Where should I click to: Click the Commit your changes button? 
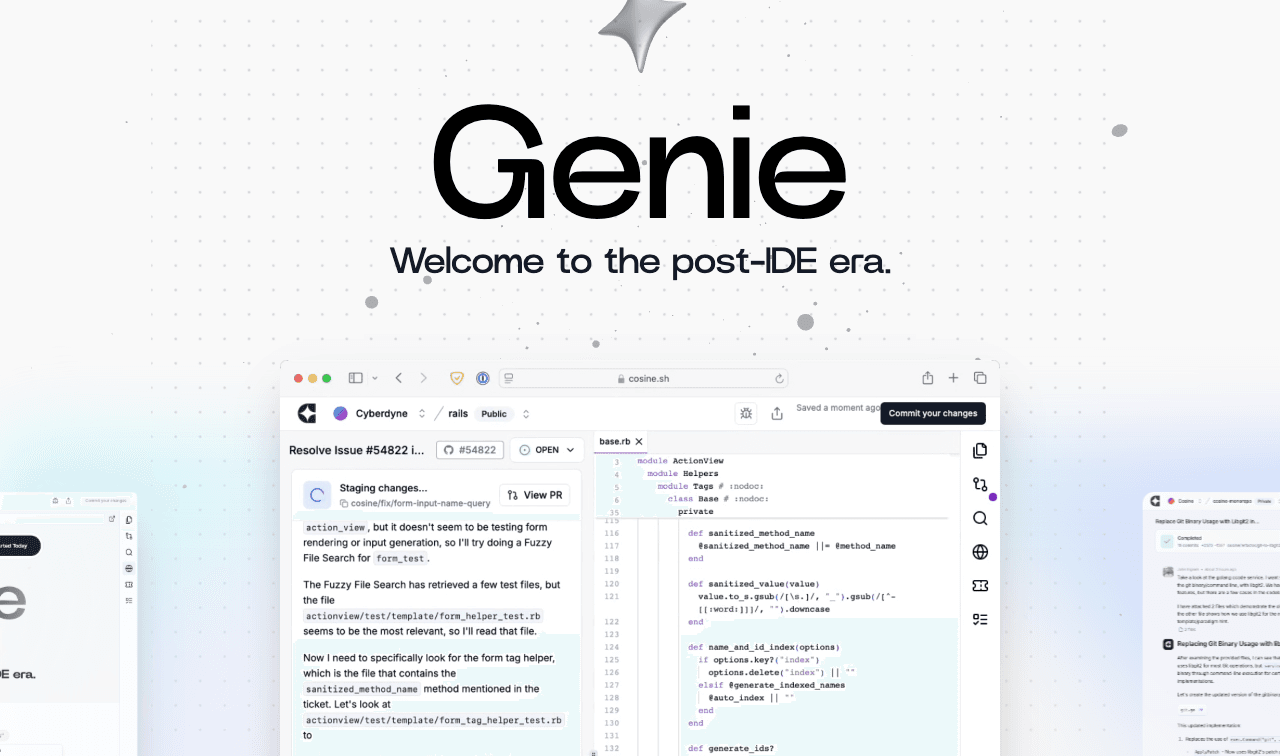click(x=933, y=413)
